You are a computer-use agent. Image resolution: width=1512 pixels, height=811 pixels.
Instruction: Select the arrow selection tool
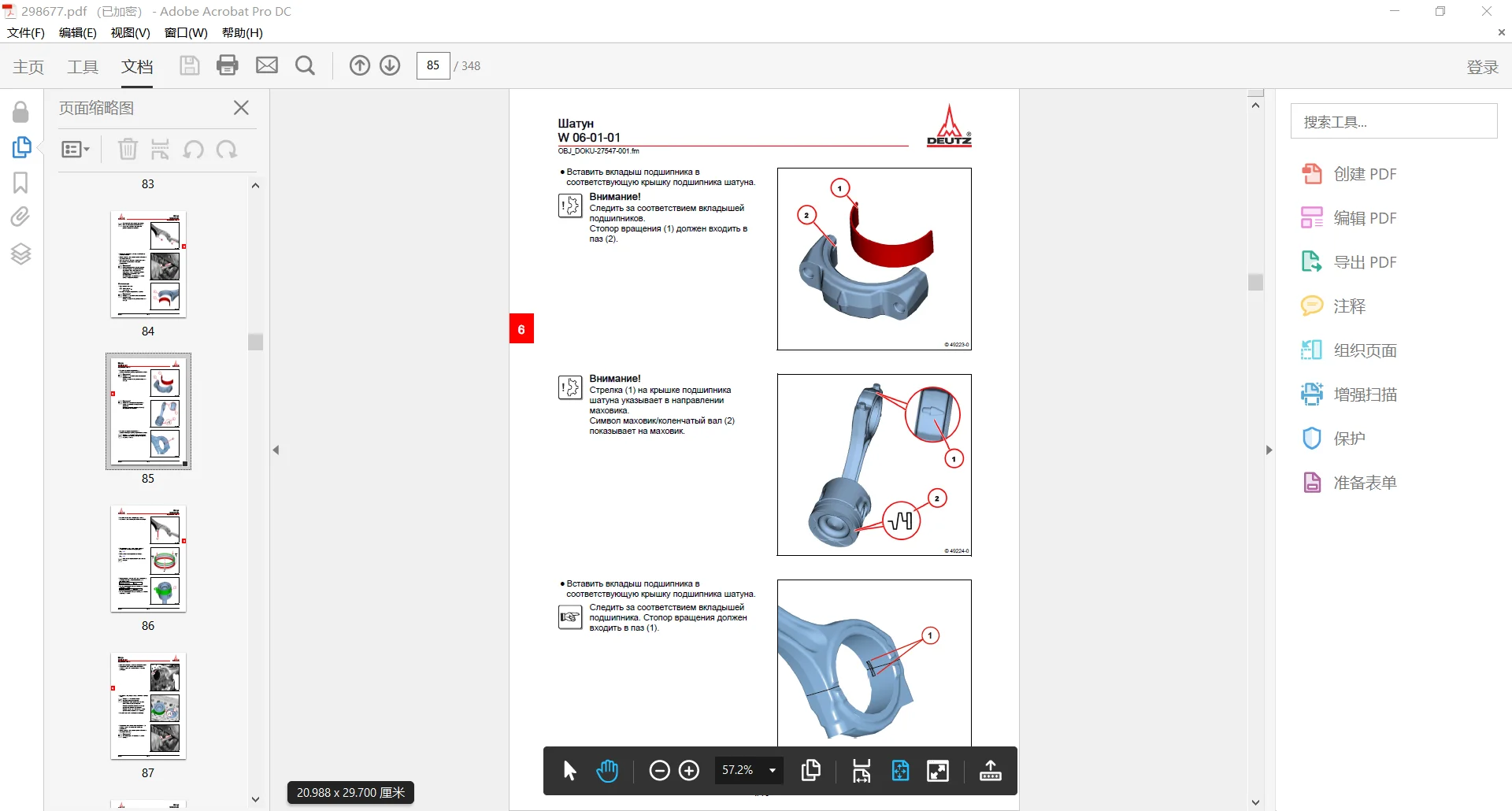click(570, 771)
